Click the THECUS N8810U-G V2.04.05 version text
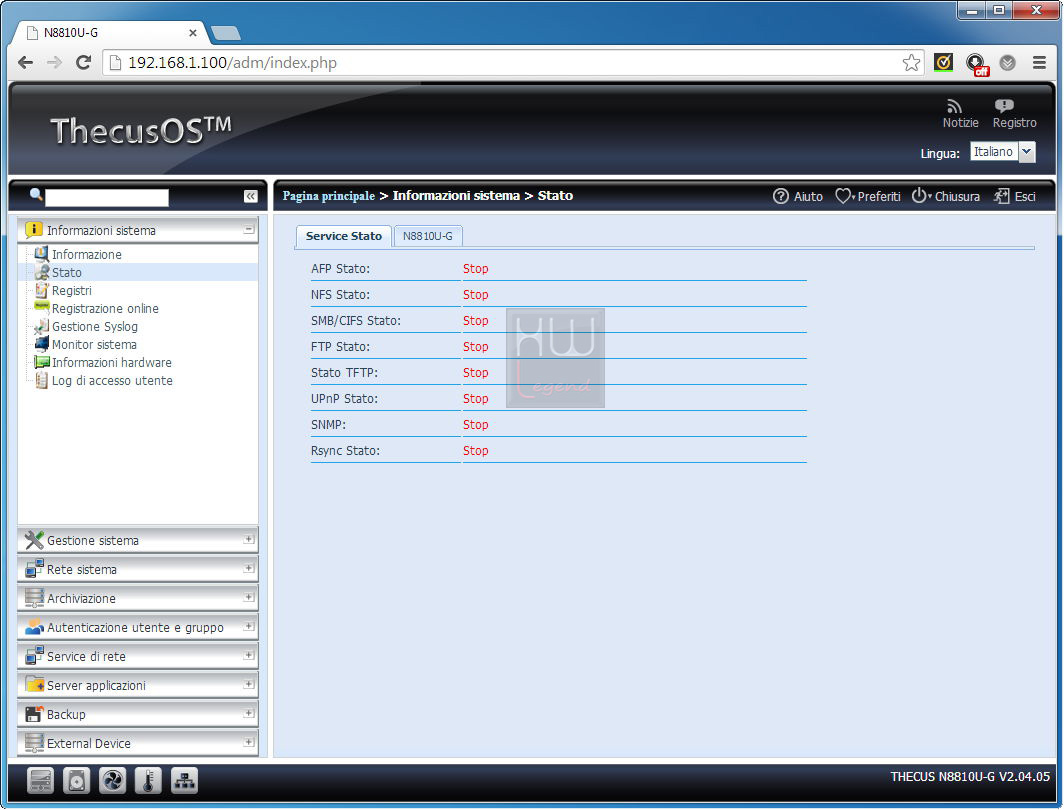Image resolution: width=1064 pixels, height=810 pixels. tap(970, 777)
